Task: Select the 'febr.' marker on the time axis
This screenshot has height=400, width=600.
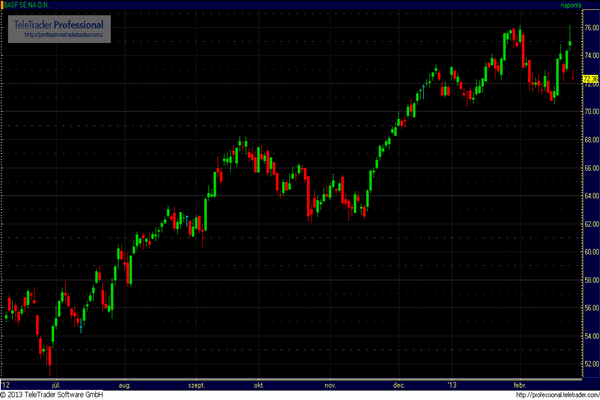Action: click(519, 384)
